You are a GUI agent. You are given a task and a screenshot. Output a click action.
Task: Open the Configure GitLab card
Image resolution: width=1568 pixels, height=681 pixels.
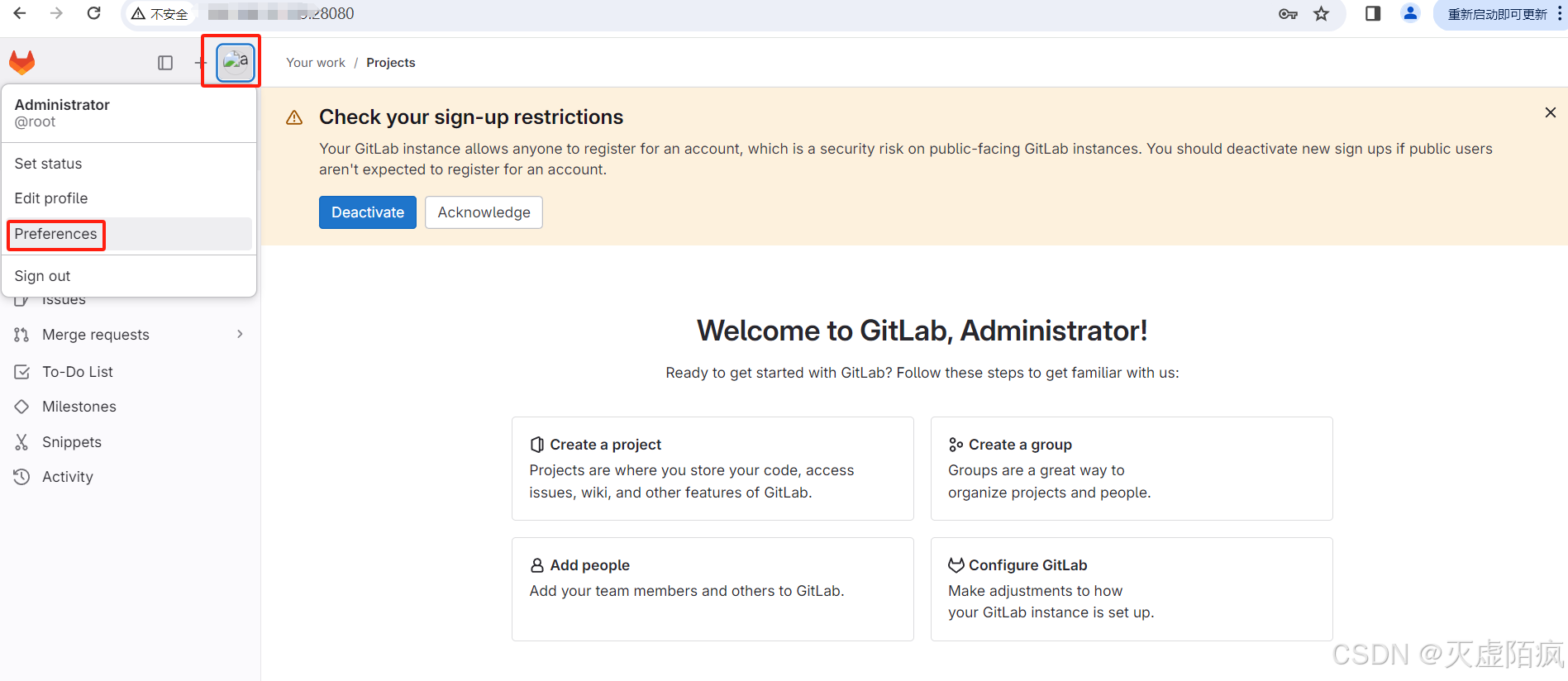[1132, 589]
